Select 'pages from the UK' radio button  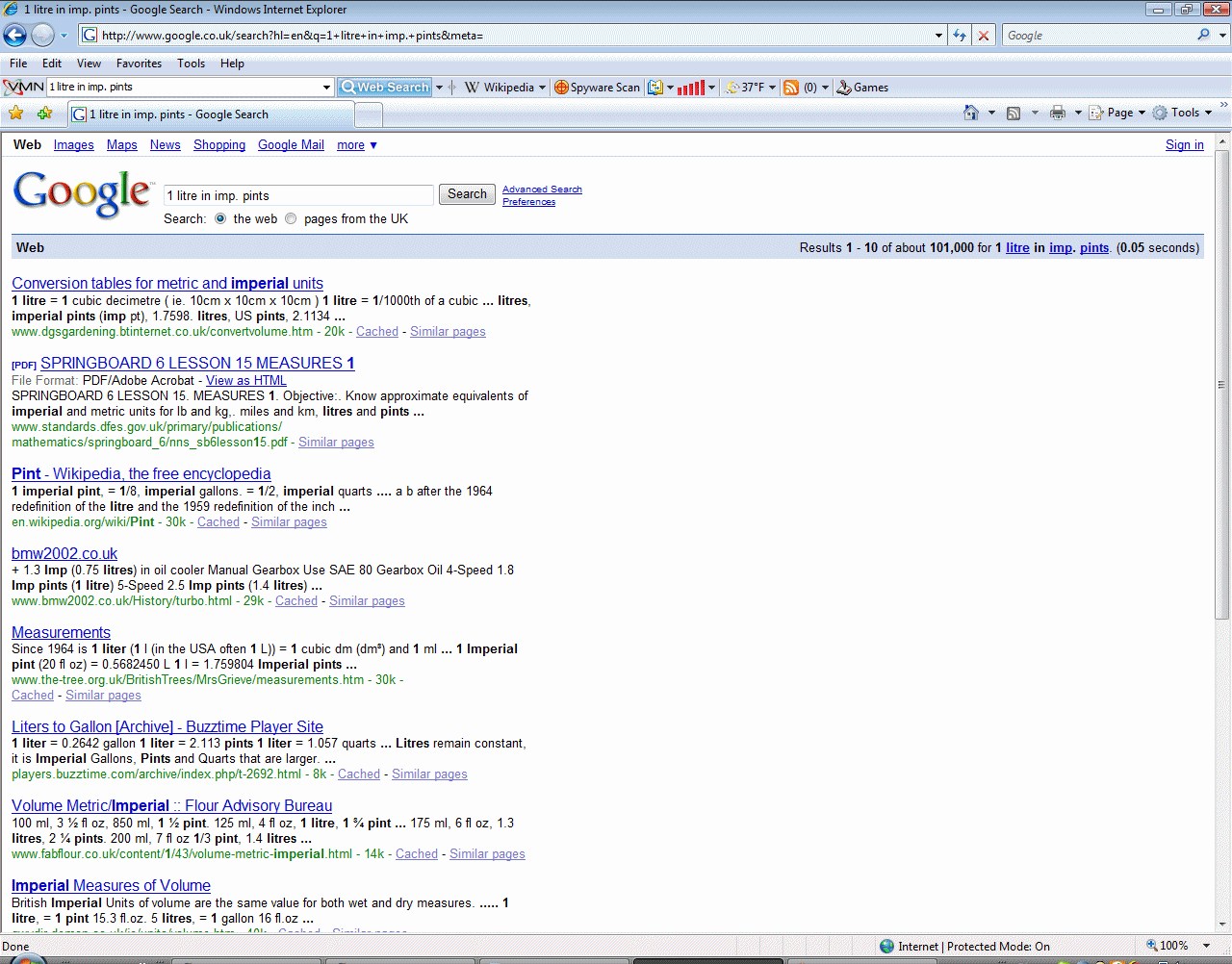[291, 218]
